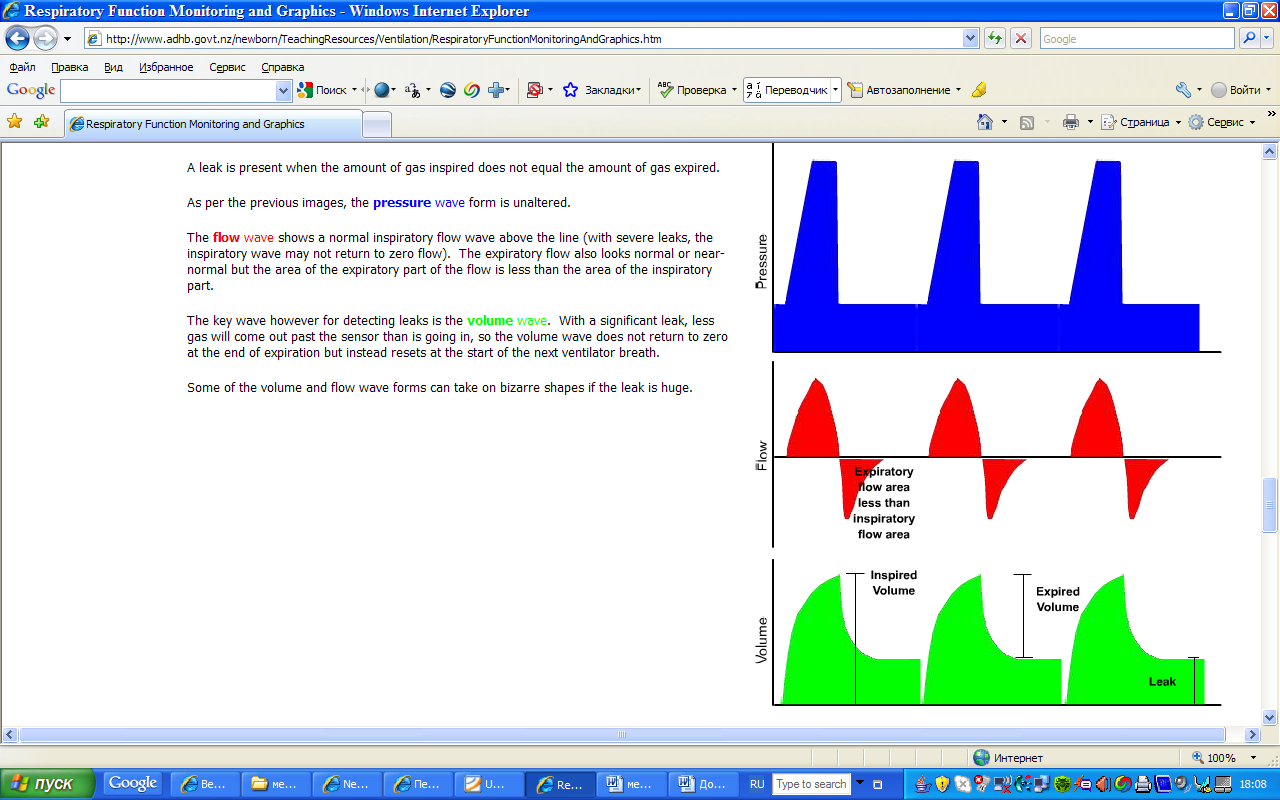1280x800 pixels.
Task: Click the Google search box at top right
Action: tap(1137, 39)
